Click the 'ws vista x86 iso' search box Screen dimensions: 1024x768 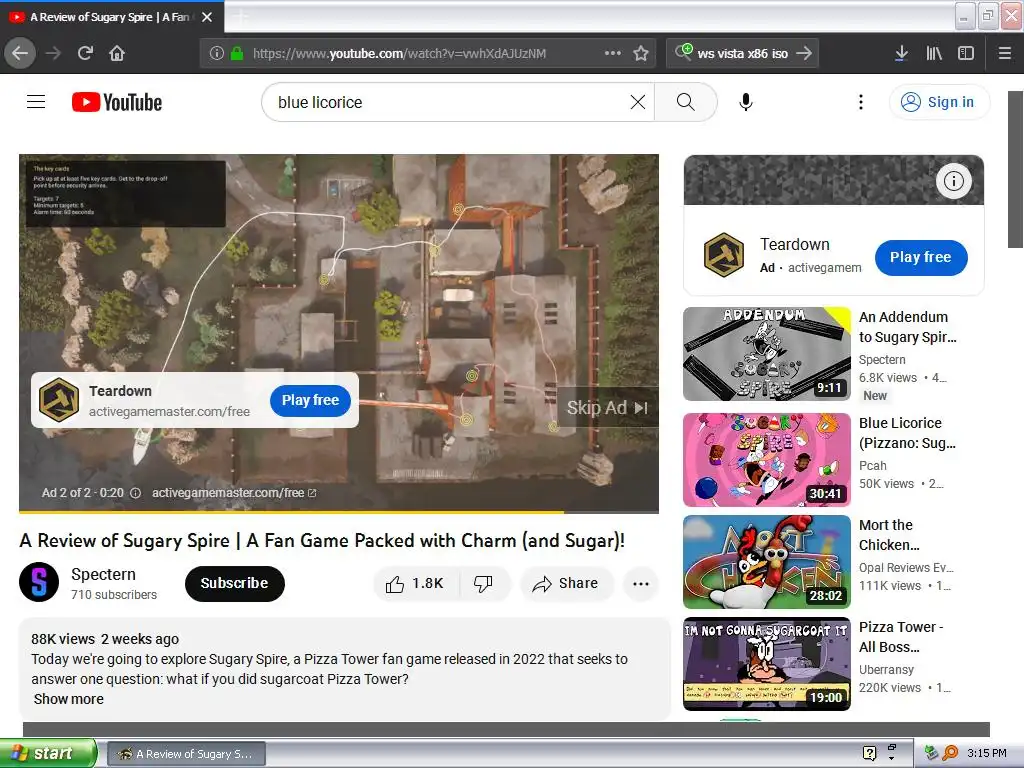click(743, 53)
